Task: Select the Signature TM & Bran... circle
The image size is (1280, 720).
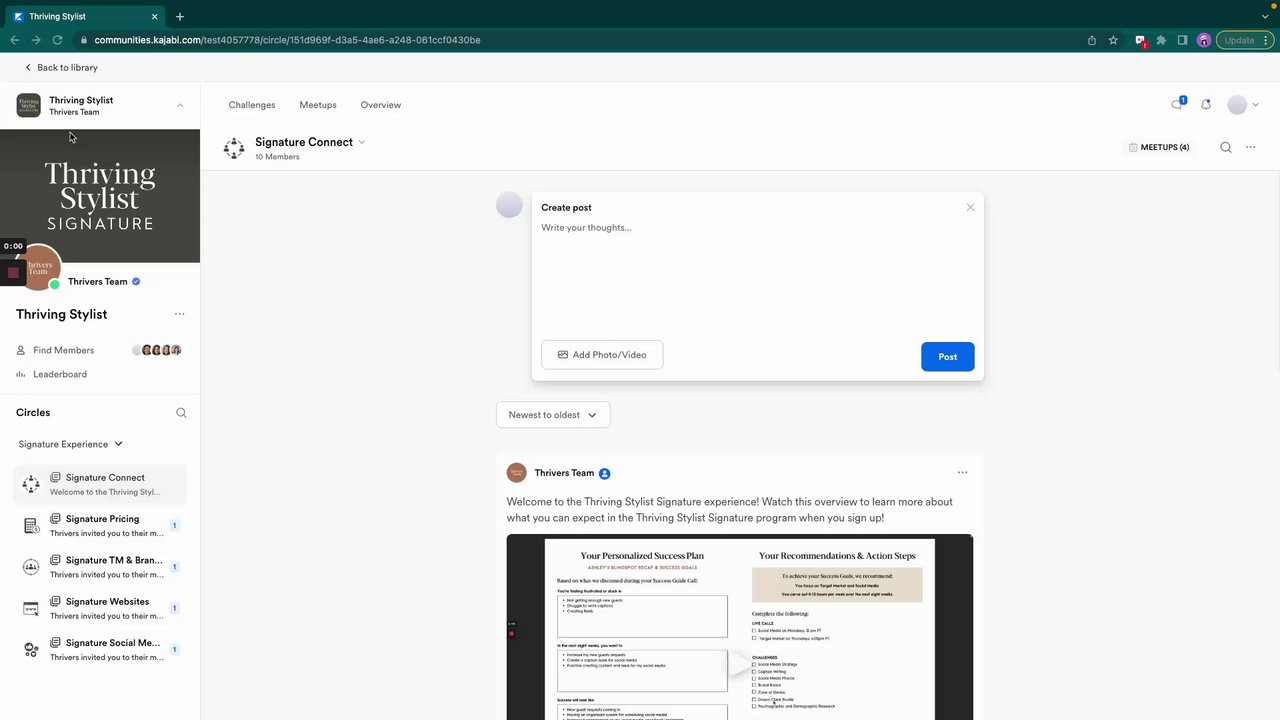Action: tap(100, 567)
